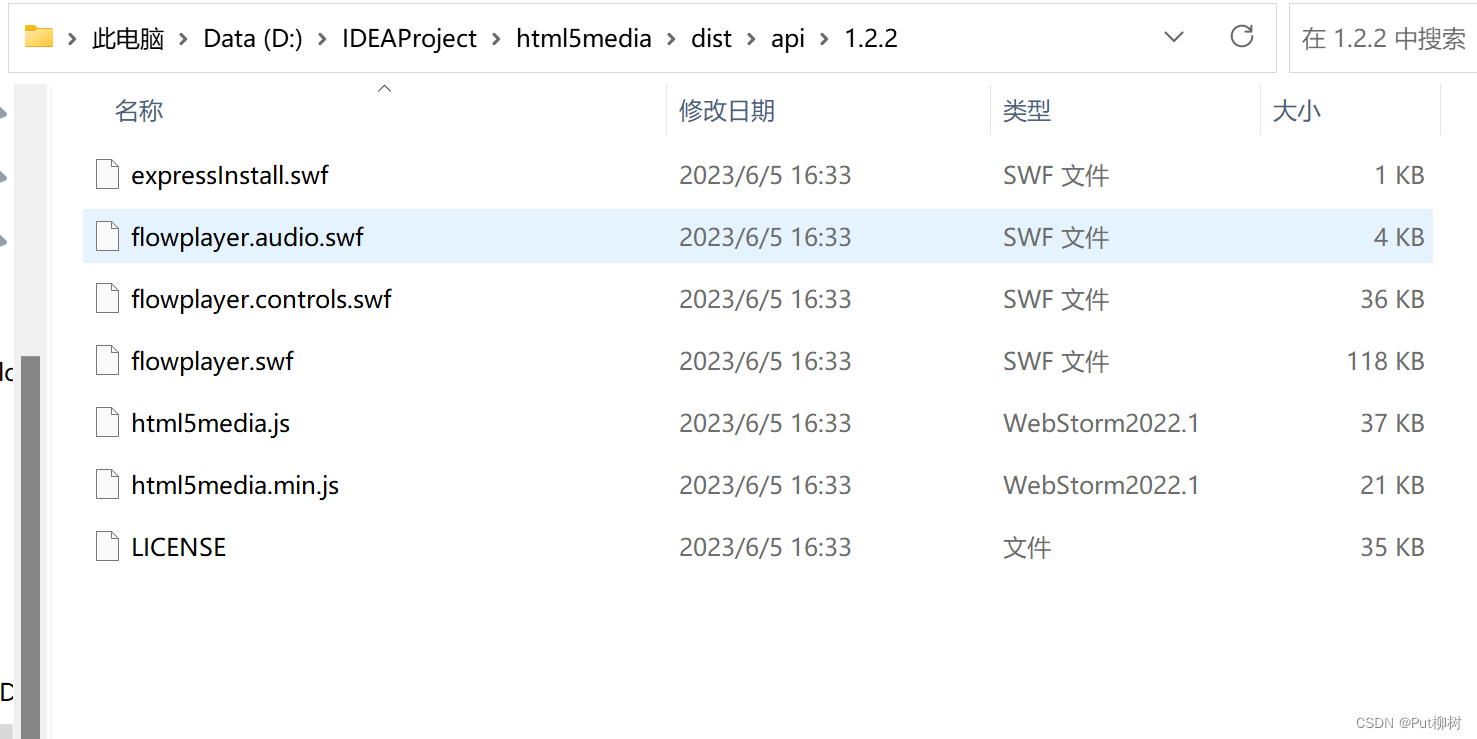Click the folder icon in the address bar
Screen dimensions: 1477x739
coord(39,37)
